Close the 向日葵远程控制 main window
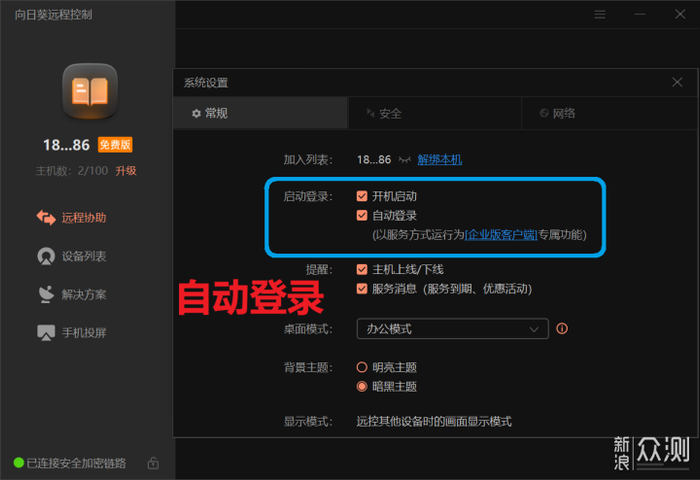Image resolution: width=700 pixels, height=480 pixels. click(680, 15)
